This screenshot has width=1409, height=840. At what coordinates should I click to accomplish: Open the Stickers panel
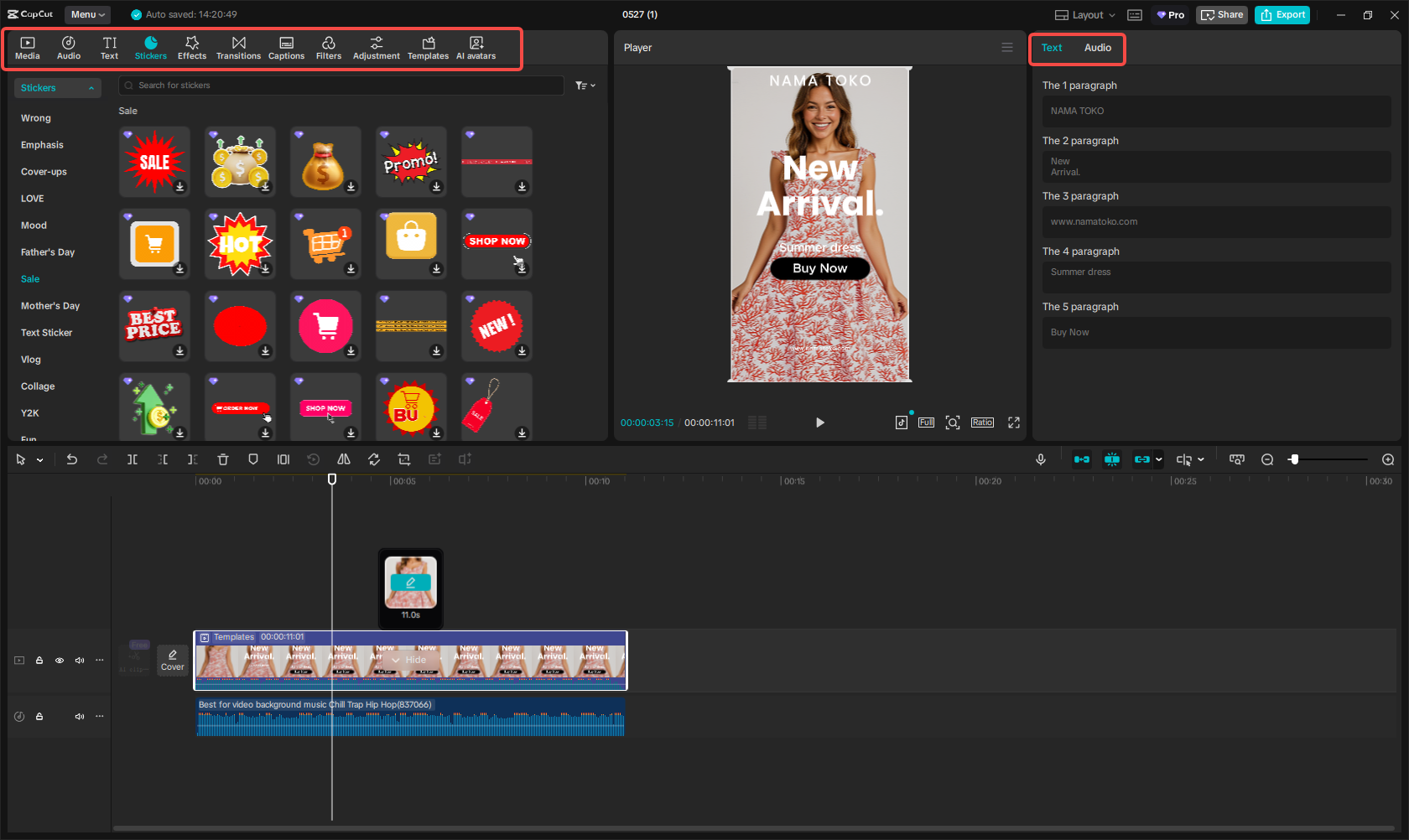[x=151, y=47]
